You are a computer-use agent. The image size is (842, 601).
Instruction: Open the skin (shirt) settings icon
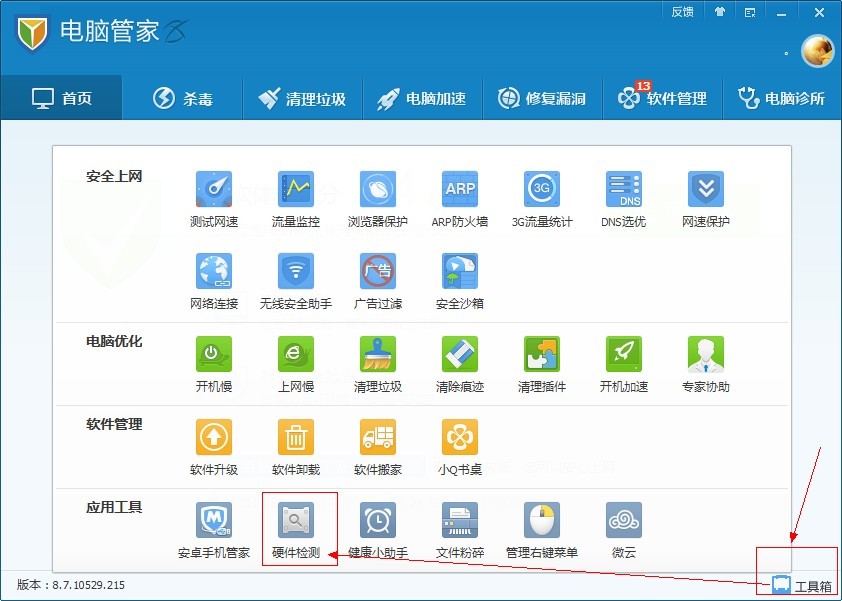click(x=720, y=12)
